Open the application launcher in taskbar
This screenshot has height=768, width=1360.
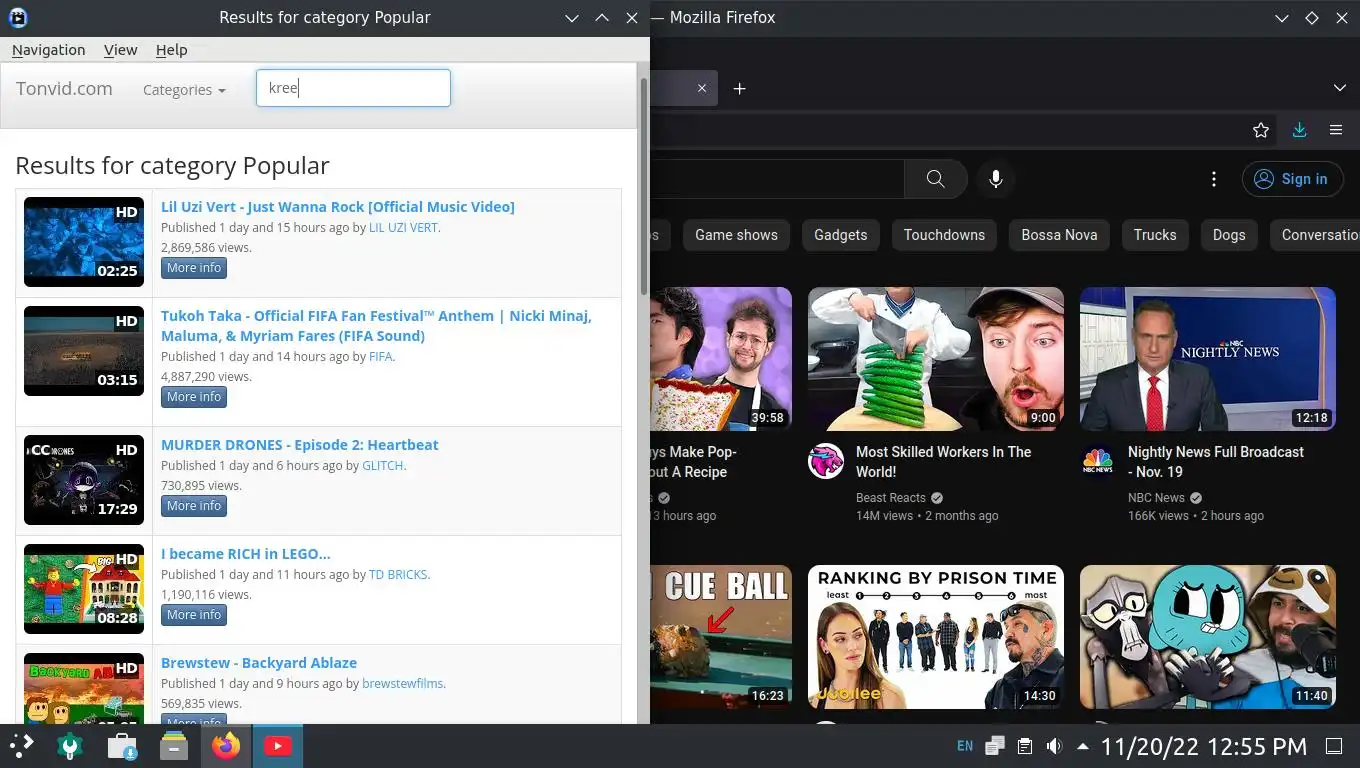pos(22,746)
